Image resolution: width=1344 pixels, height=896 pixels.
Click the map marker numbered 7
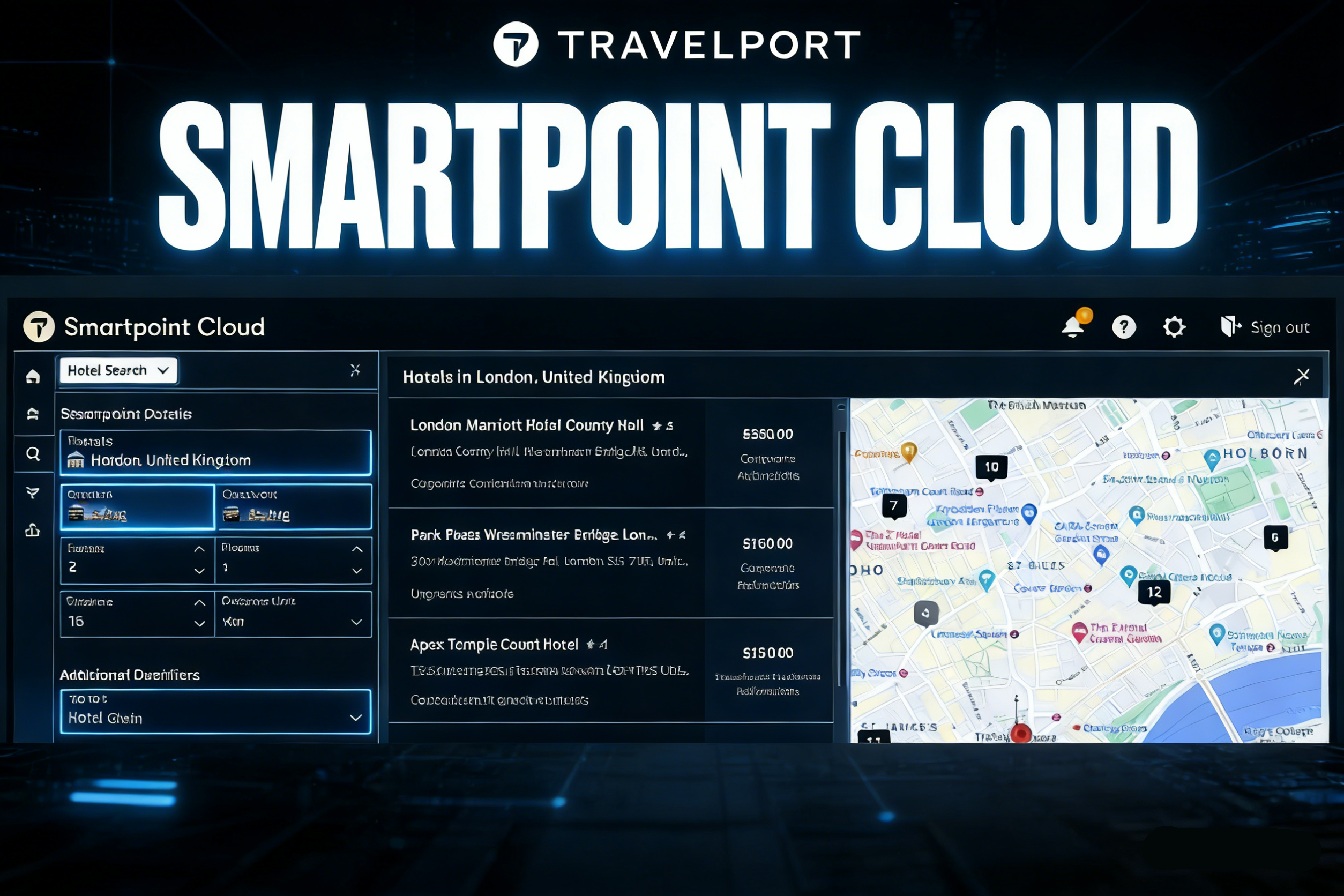coord(894,506)
